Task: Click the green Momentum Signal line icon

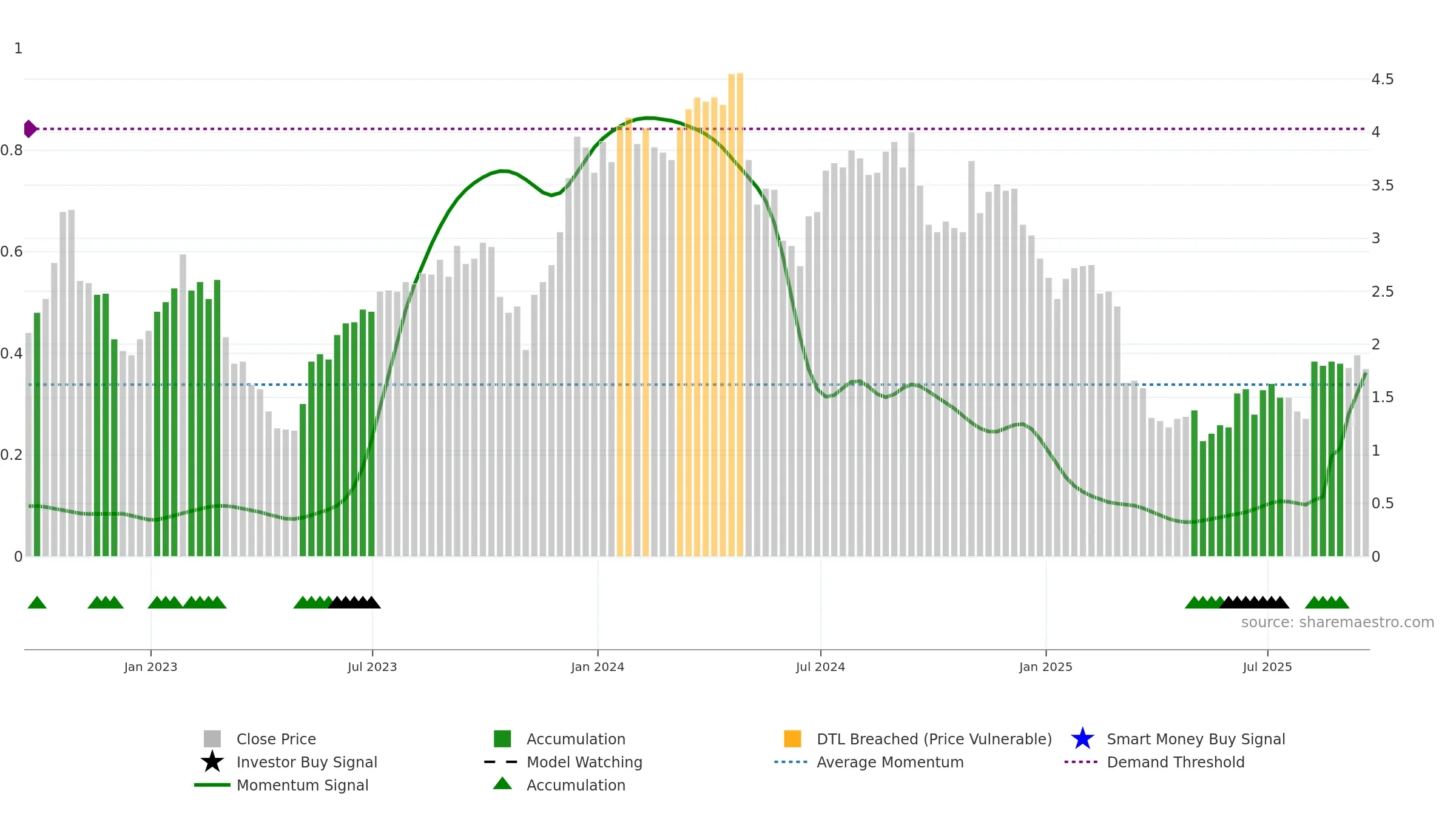Action: point(212,784)
